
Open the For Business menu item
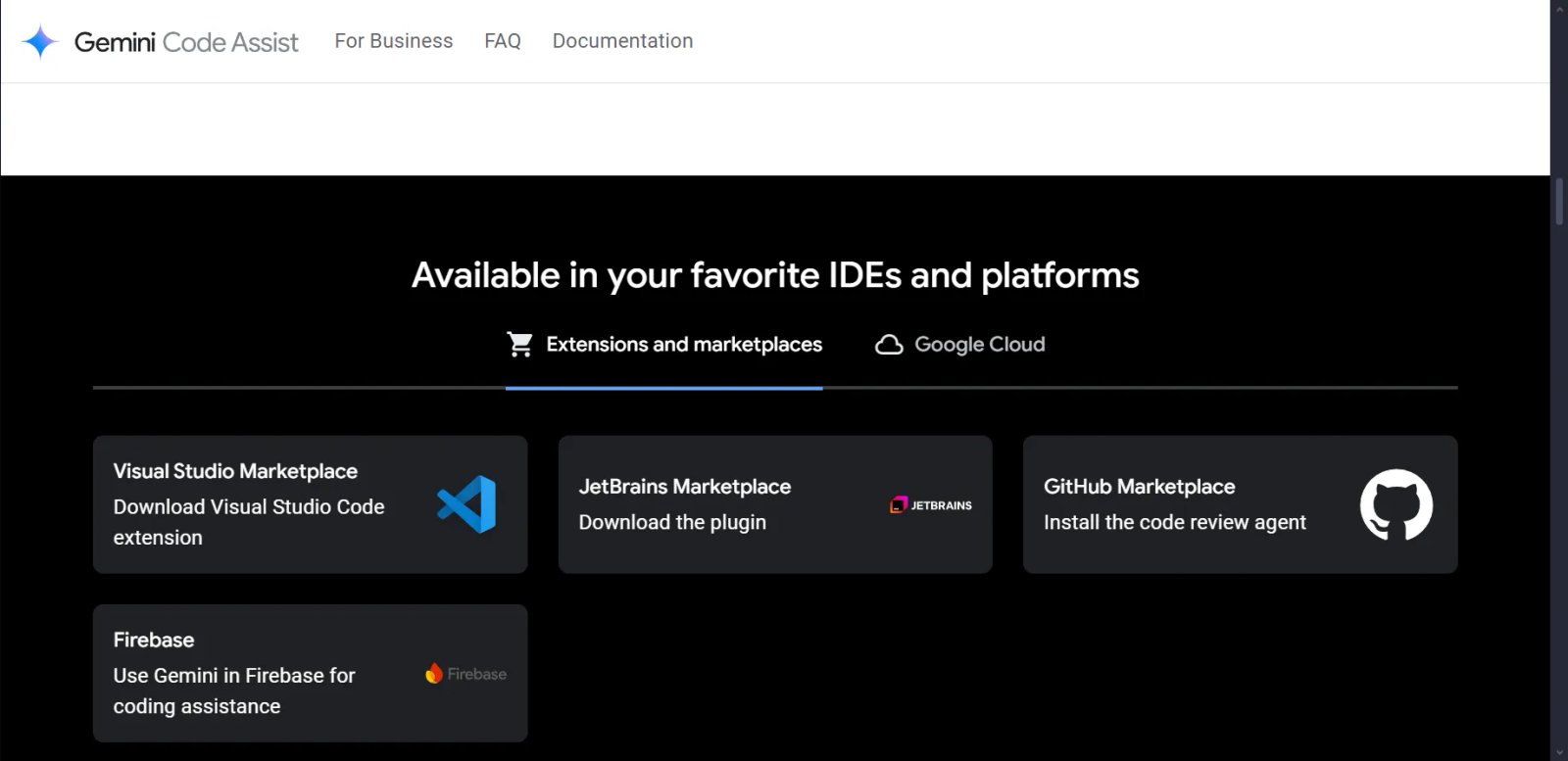393,41
